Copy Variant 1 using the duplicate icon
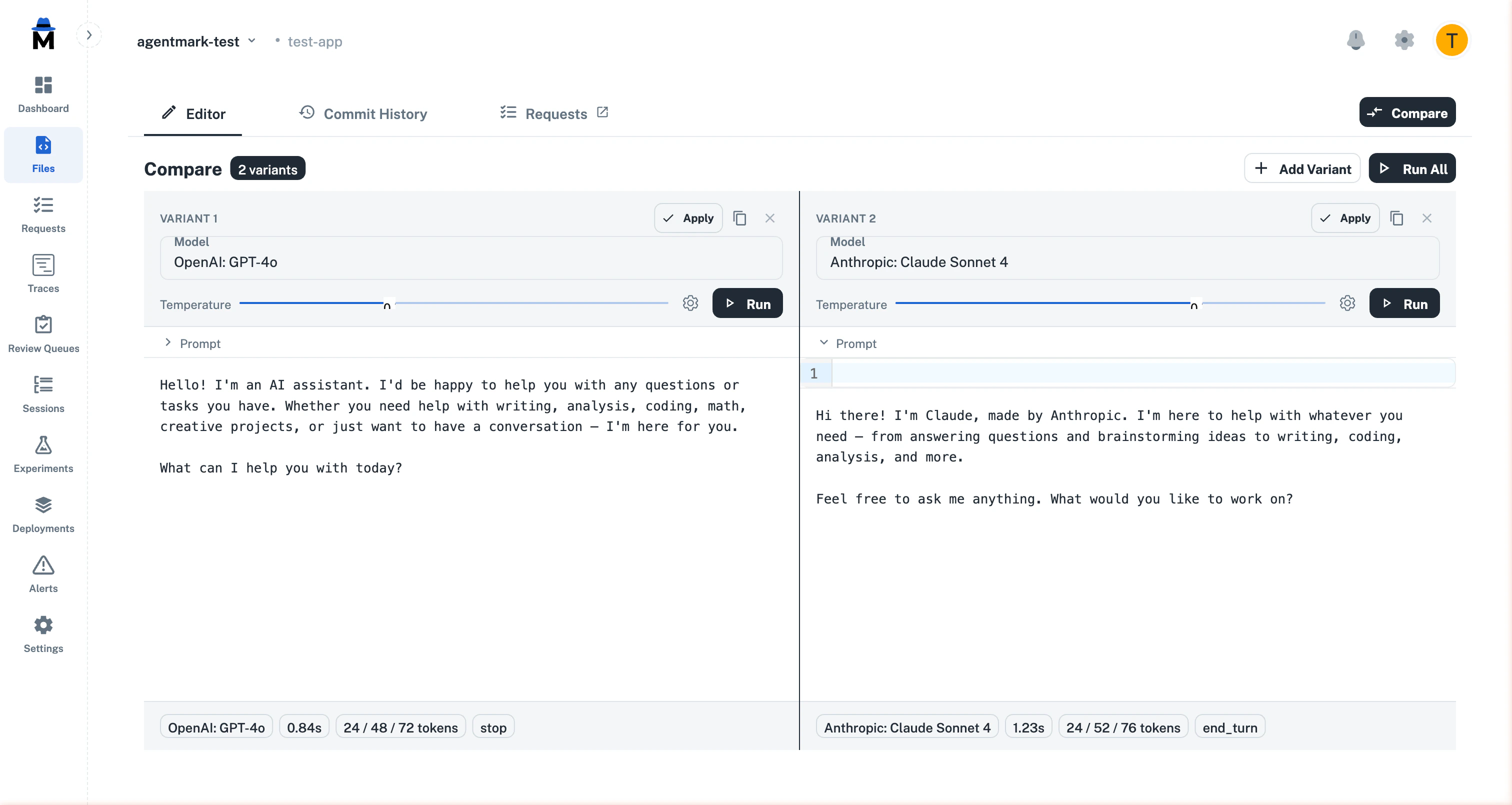The image size is (1512, 805). [x=739, y=218]
